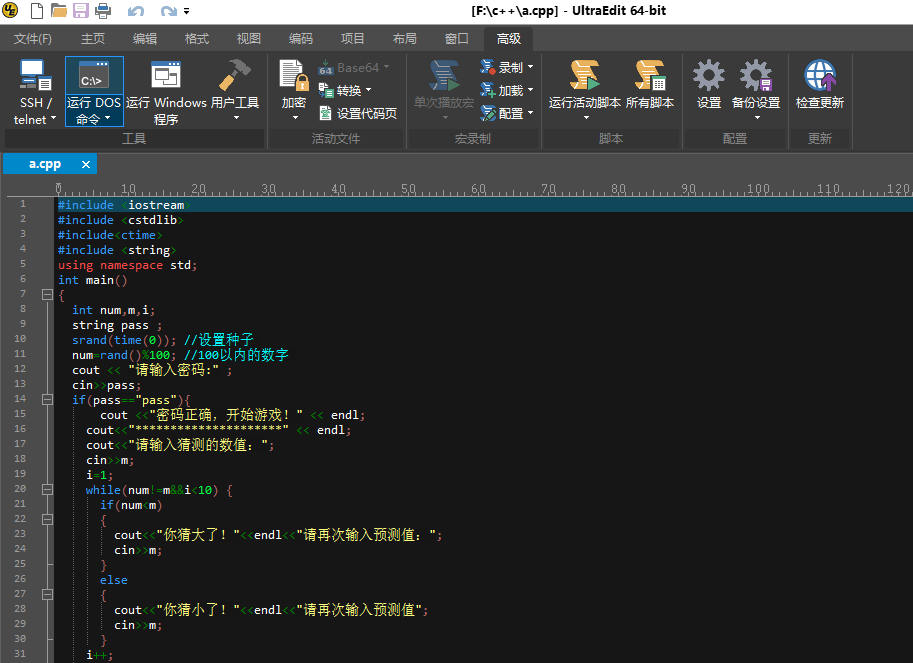The image size is (913, 663).
Task: Collapse the if(pass) block fold at line 14
Action: (x=46, y=400)
